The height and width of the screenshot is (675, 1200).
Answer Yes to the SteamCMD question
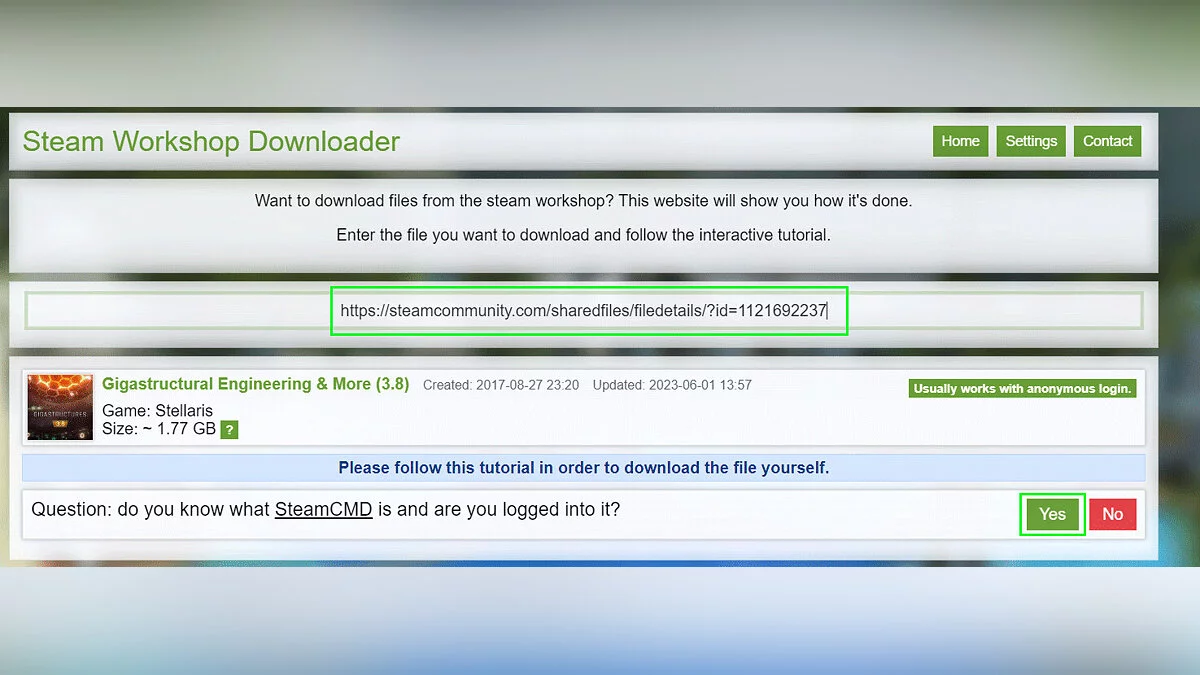point(1052,514)
